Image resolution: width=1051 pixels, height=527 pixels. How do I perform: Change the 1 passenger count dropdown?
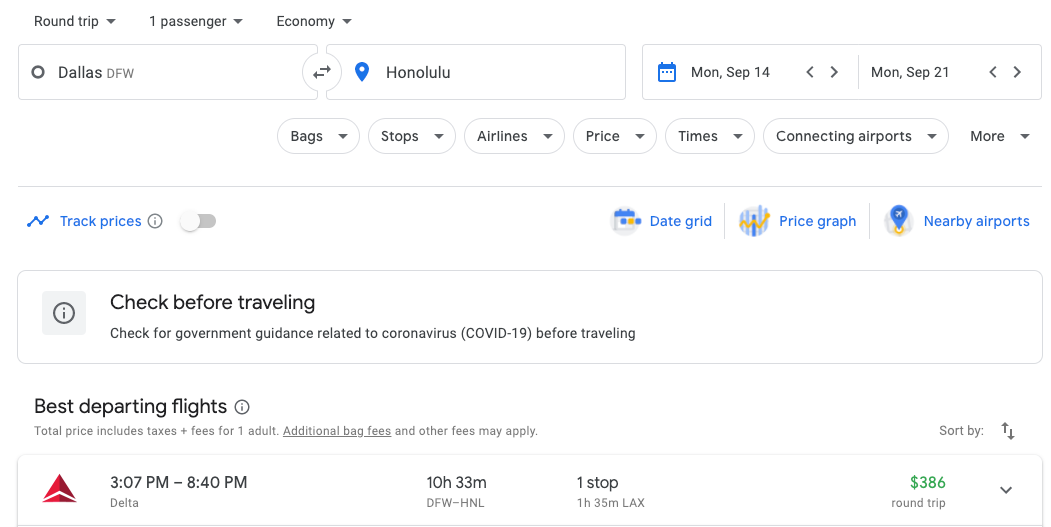tap(196, 21)
